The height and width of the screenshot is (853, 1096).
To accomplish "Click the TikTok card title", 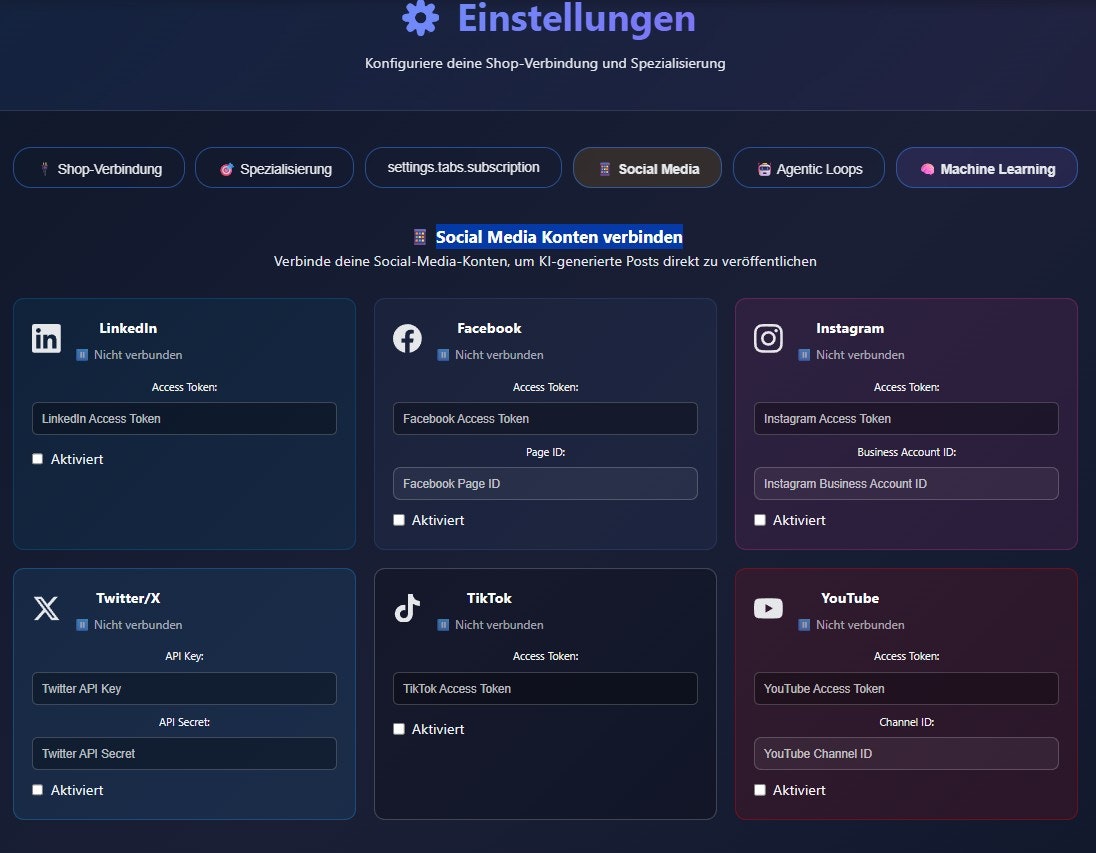I will [x=489, y=598].
